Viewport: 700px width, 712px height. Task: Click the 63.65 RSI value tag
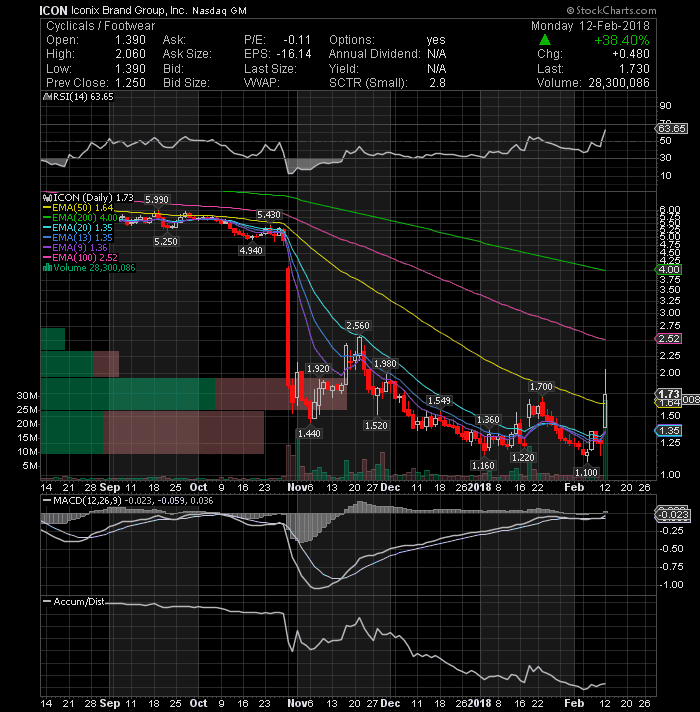tap(671, 129)
